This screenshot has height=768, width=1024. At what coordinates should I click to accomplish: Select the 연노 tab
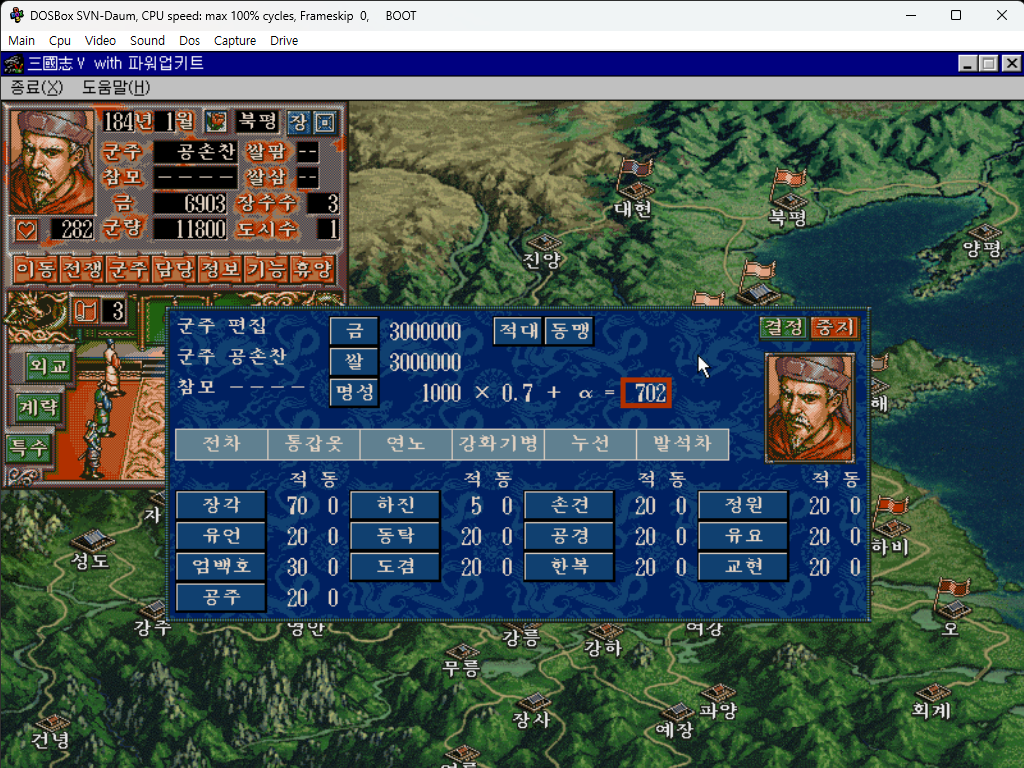click(x=406, y=444)
